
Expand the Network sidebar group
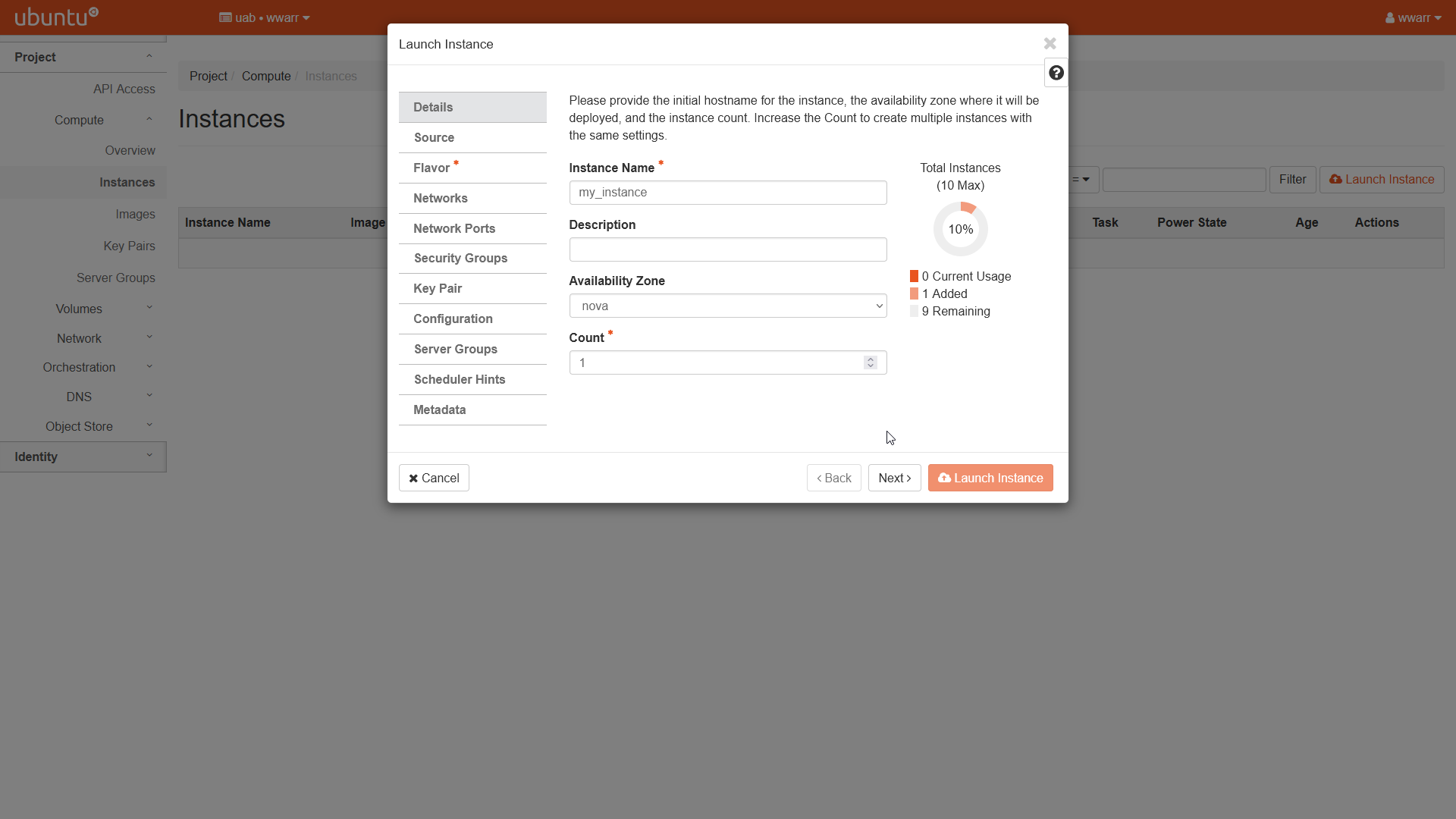(83, 338)
